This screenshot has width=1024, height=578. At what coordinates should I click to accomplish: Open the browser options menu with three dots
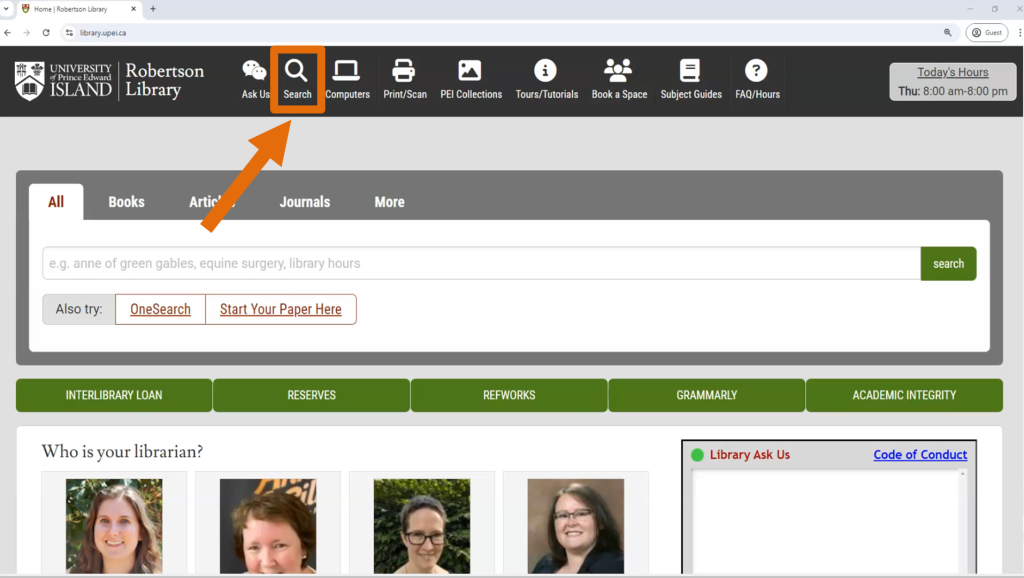pos(1017,31)
